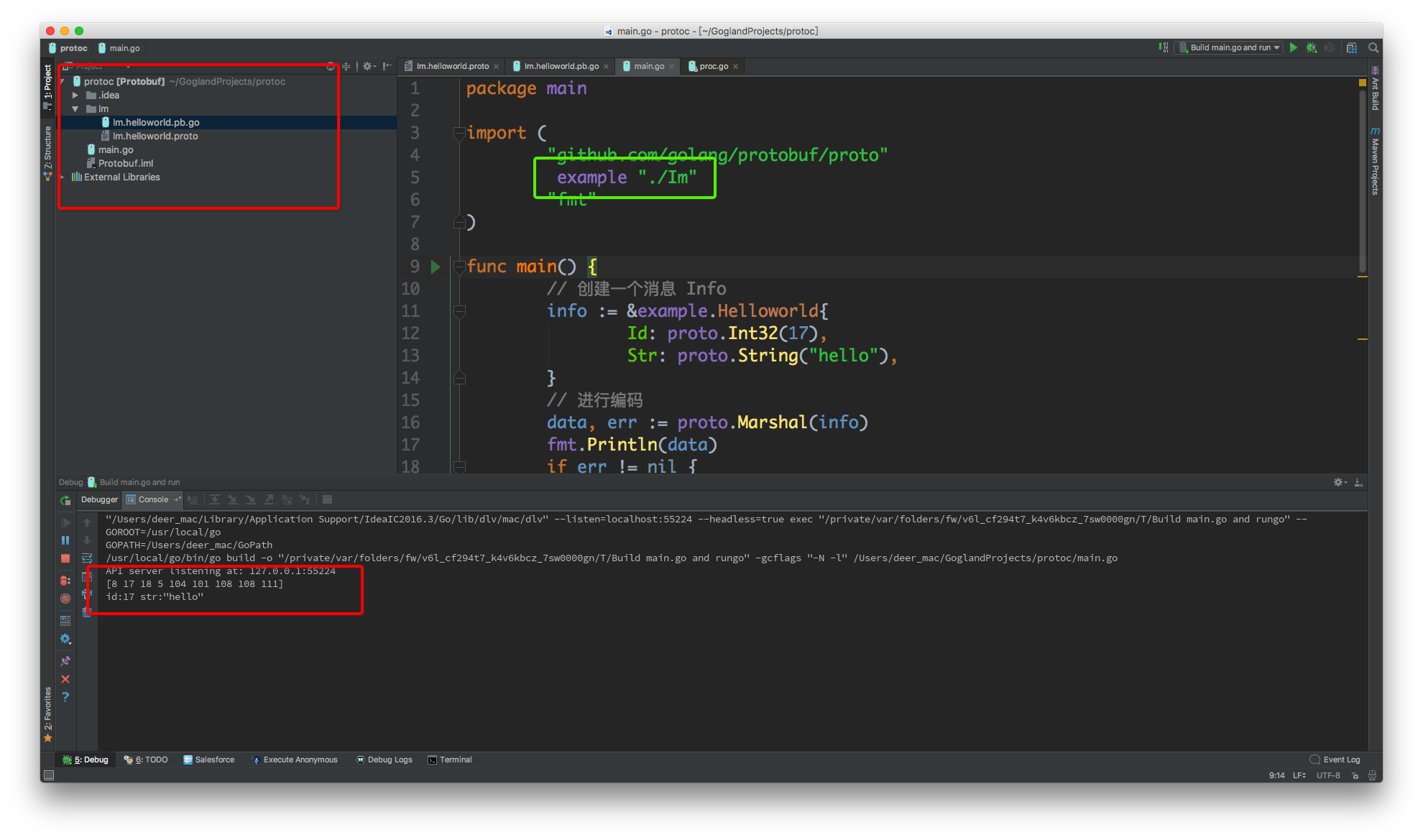1423x840 pixels.
Task: Switch to the Debugger tab
Action: [x=99, y=499]
